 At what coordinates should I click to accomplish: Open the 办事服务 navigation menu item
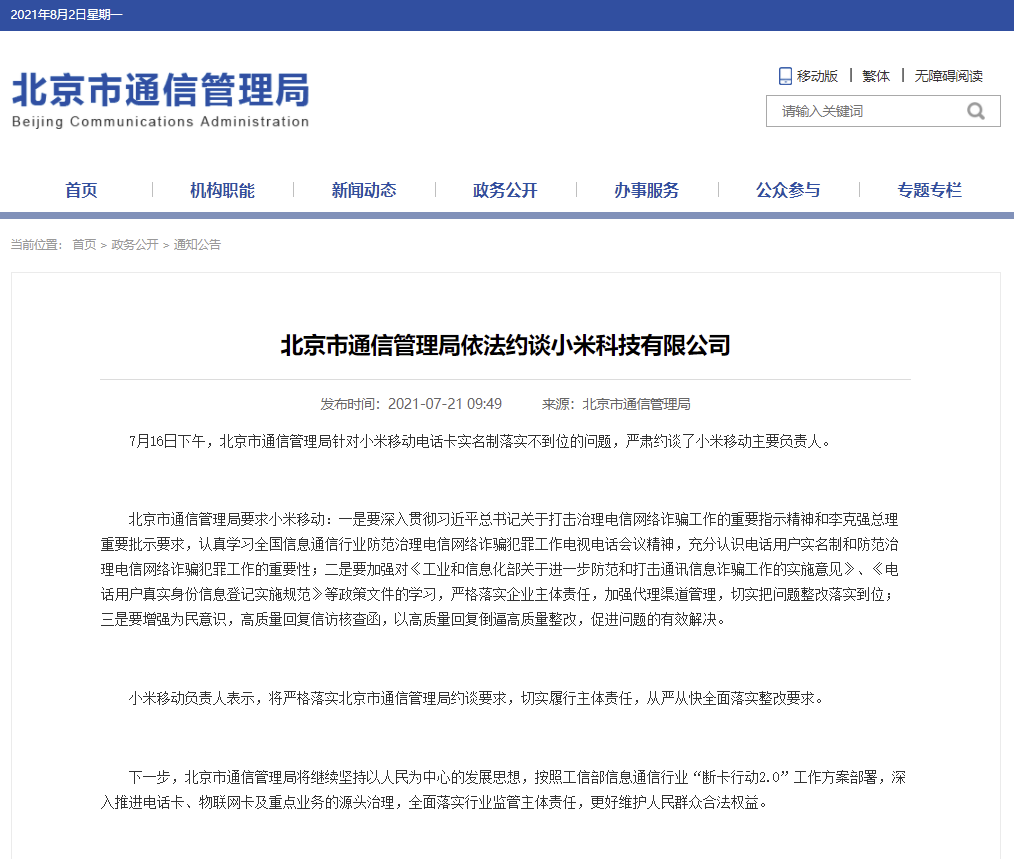pyautogui.click(x=647, y=190)
